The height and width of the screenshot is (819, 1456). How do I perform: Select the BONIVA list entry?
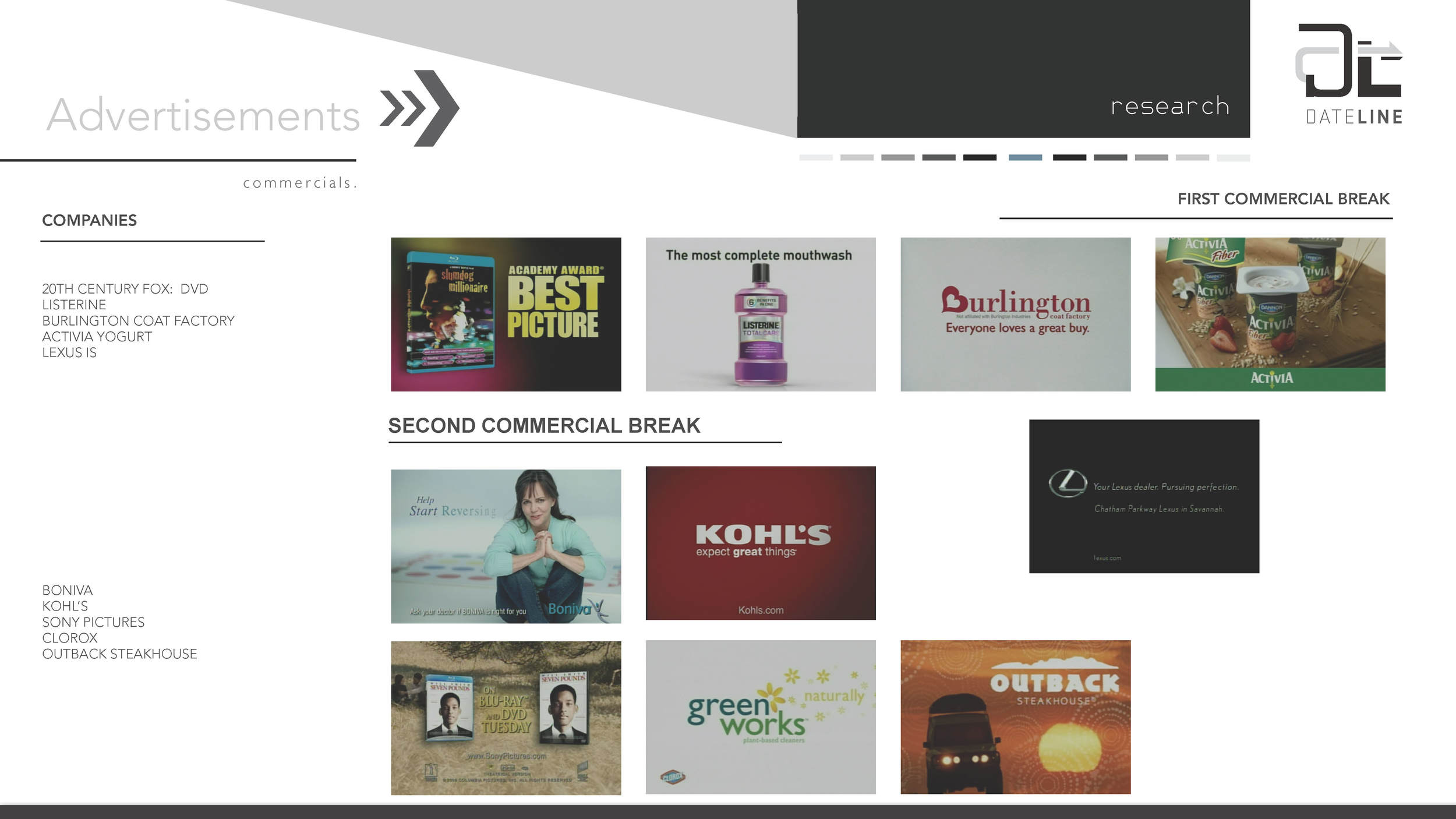pos(67,590)
